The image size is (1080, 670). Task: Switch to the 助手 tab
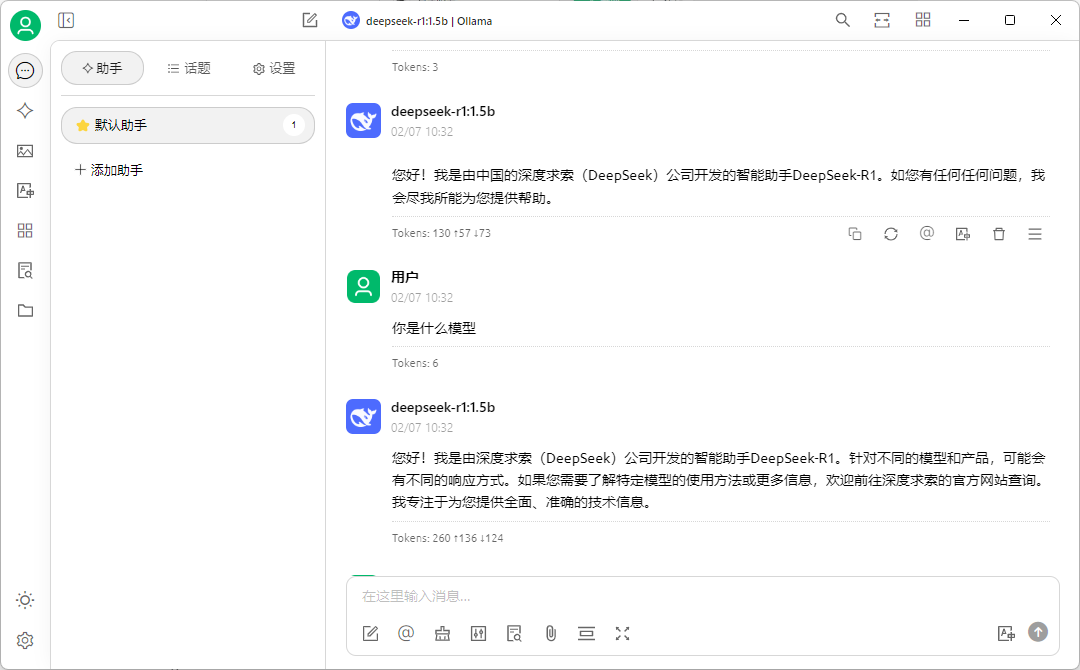click(103, 68)
